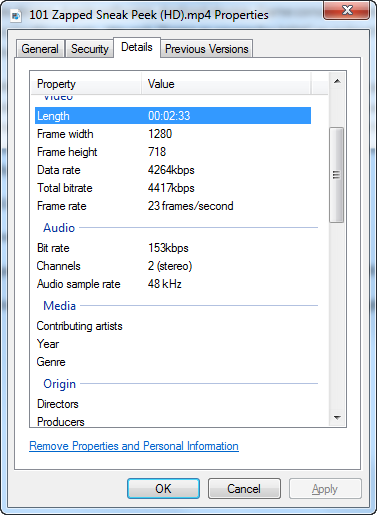Click the 2 (stereo) channels value

pyautogui.click(x=170, y=266)
